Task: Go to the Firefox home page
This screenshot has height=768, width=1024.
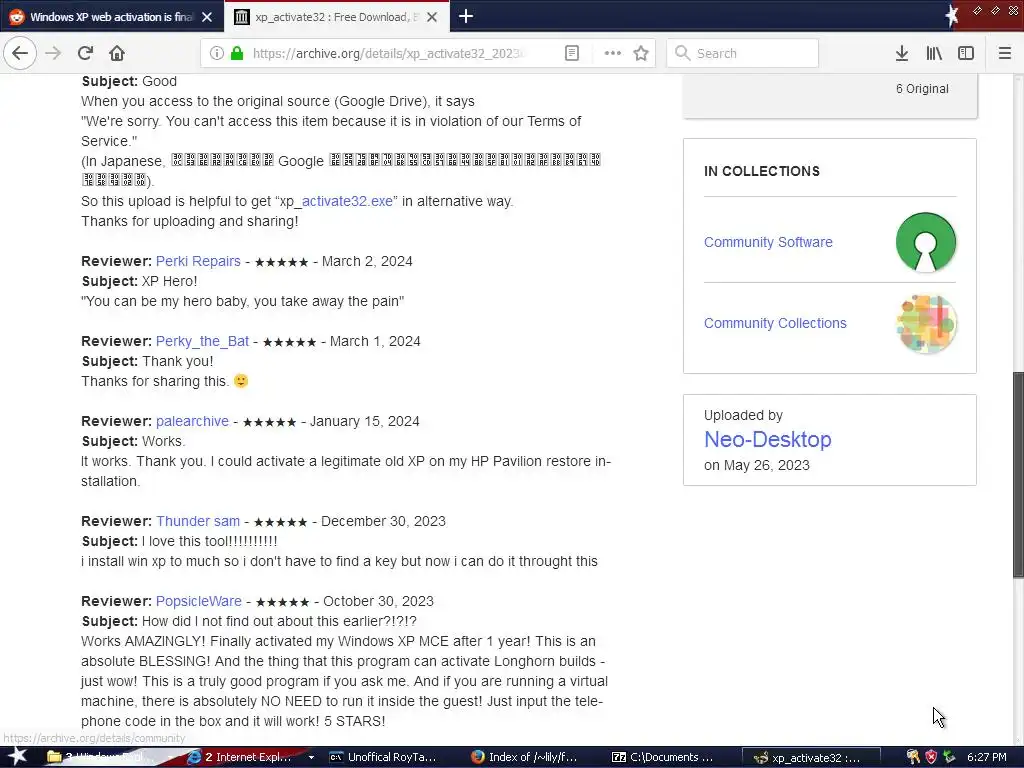Action: coord(117,53)
